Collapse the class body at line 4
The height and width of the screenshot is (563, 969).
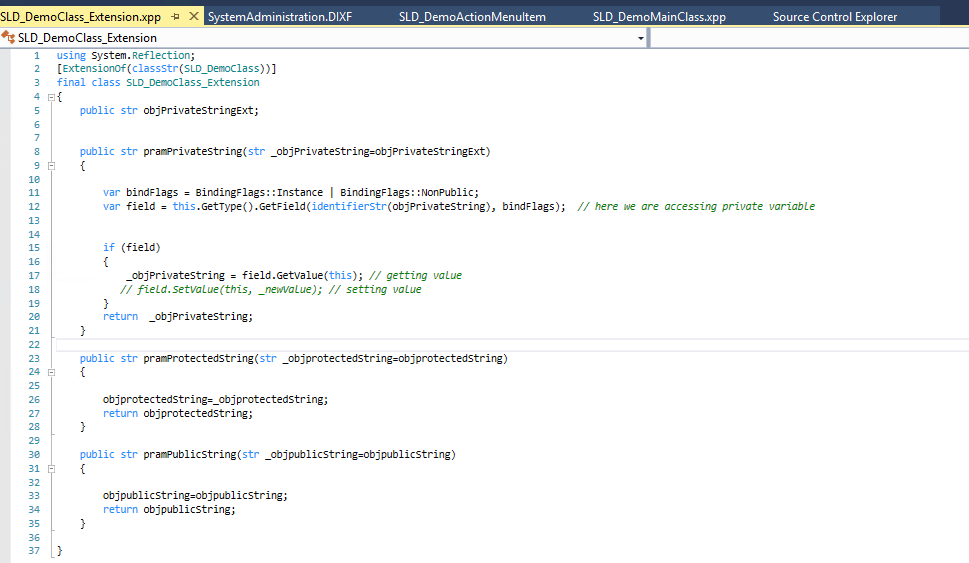51,97
